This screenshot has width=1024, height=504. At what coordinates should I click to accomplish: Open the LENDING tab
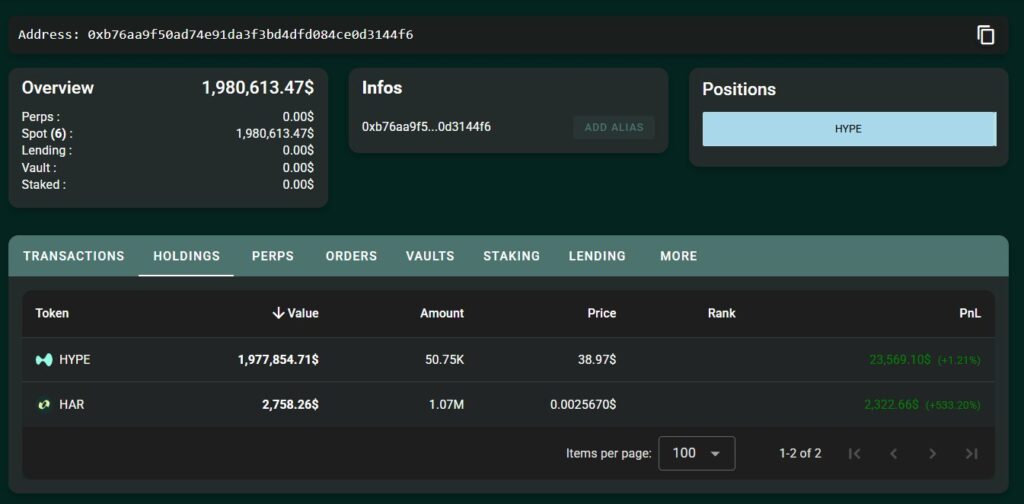(597, 256)
